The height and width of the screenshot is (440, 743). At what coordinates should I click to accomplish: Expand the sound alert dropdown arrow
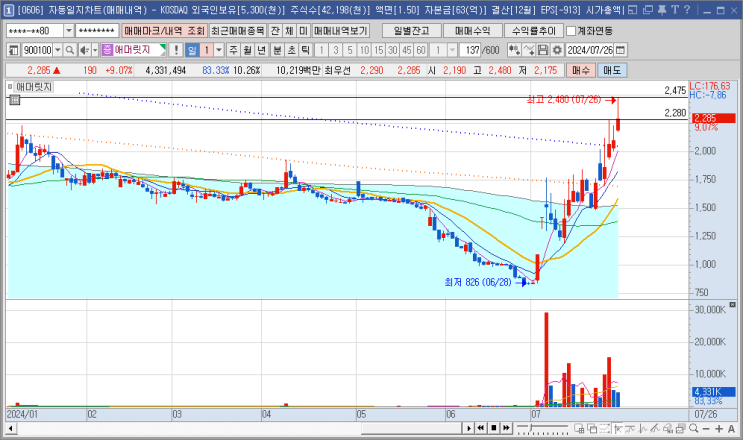[95, 50]
